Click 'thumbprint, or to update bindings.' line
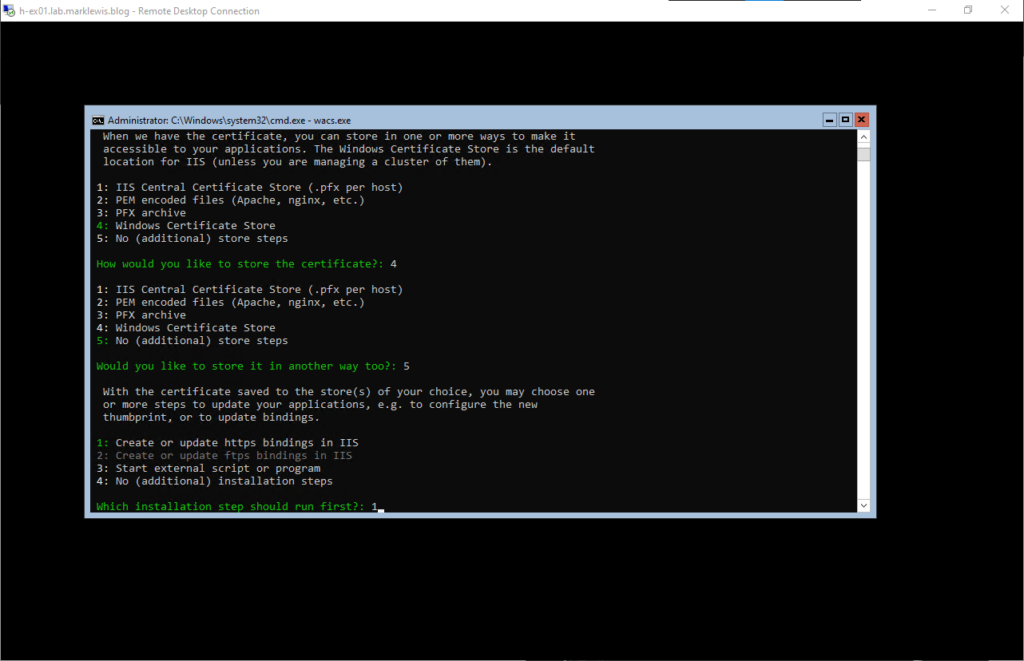 211,417
